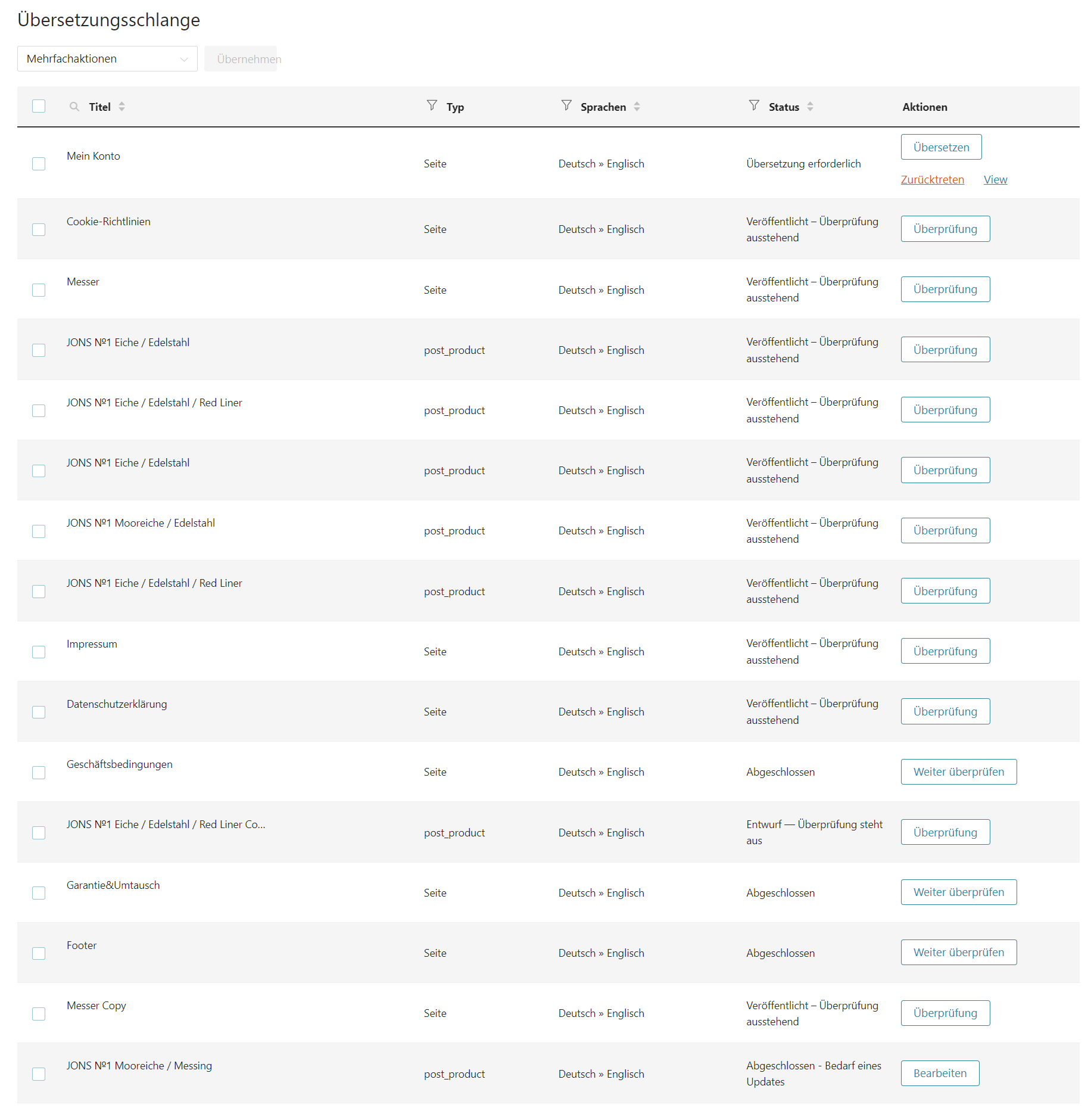Open the Sprachen filter funnel icon
Screen dimensions: 1091x1120
point(566,105)
